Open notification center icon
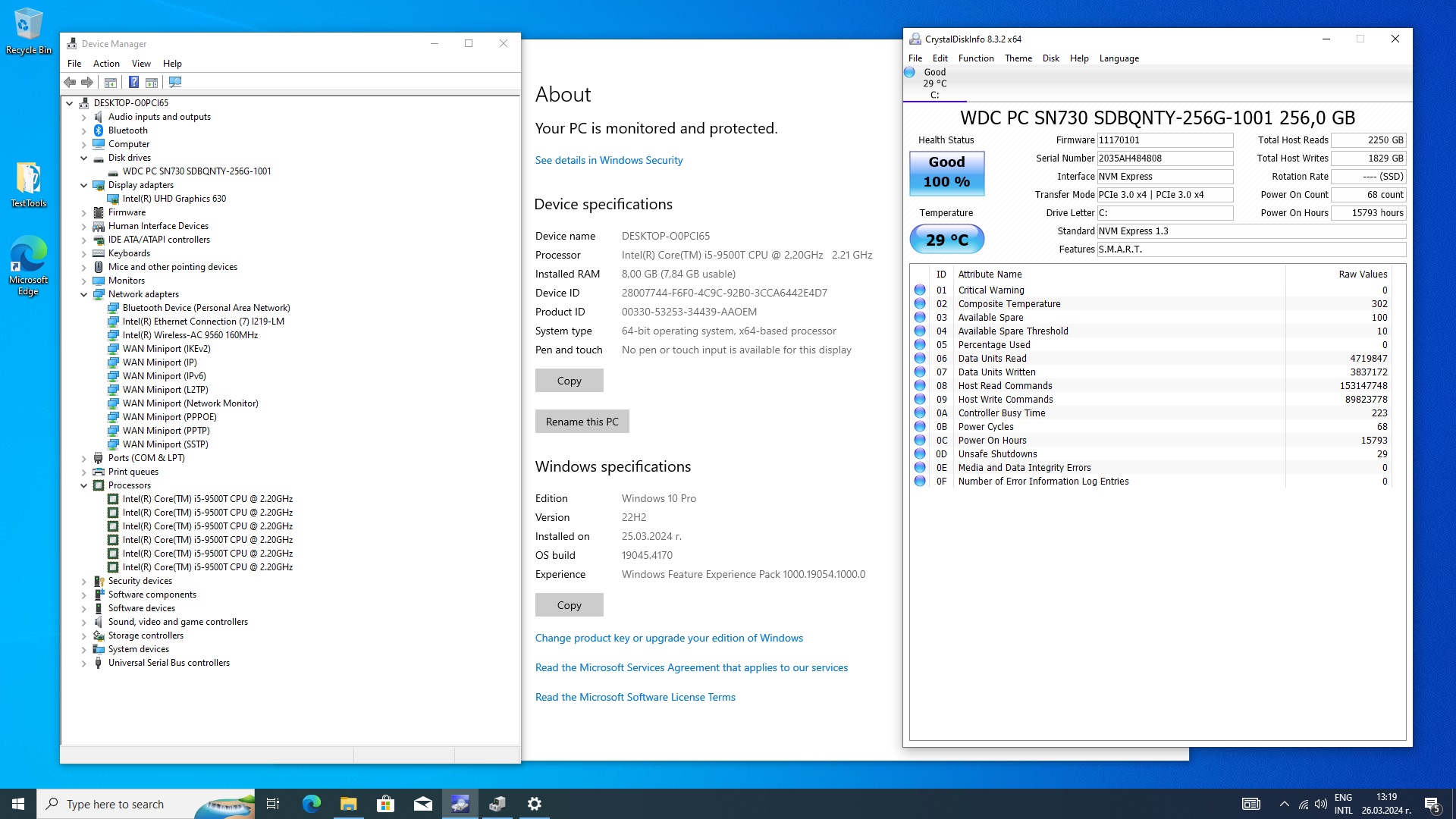This screenshot has height=819, width=1456. click(x=1432, y=804)
